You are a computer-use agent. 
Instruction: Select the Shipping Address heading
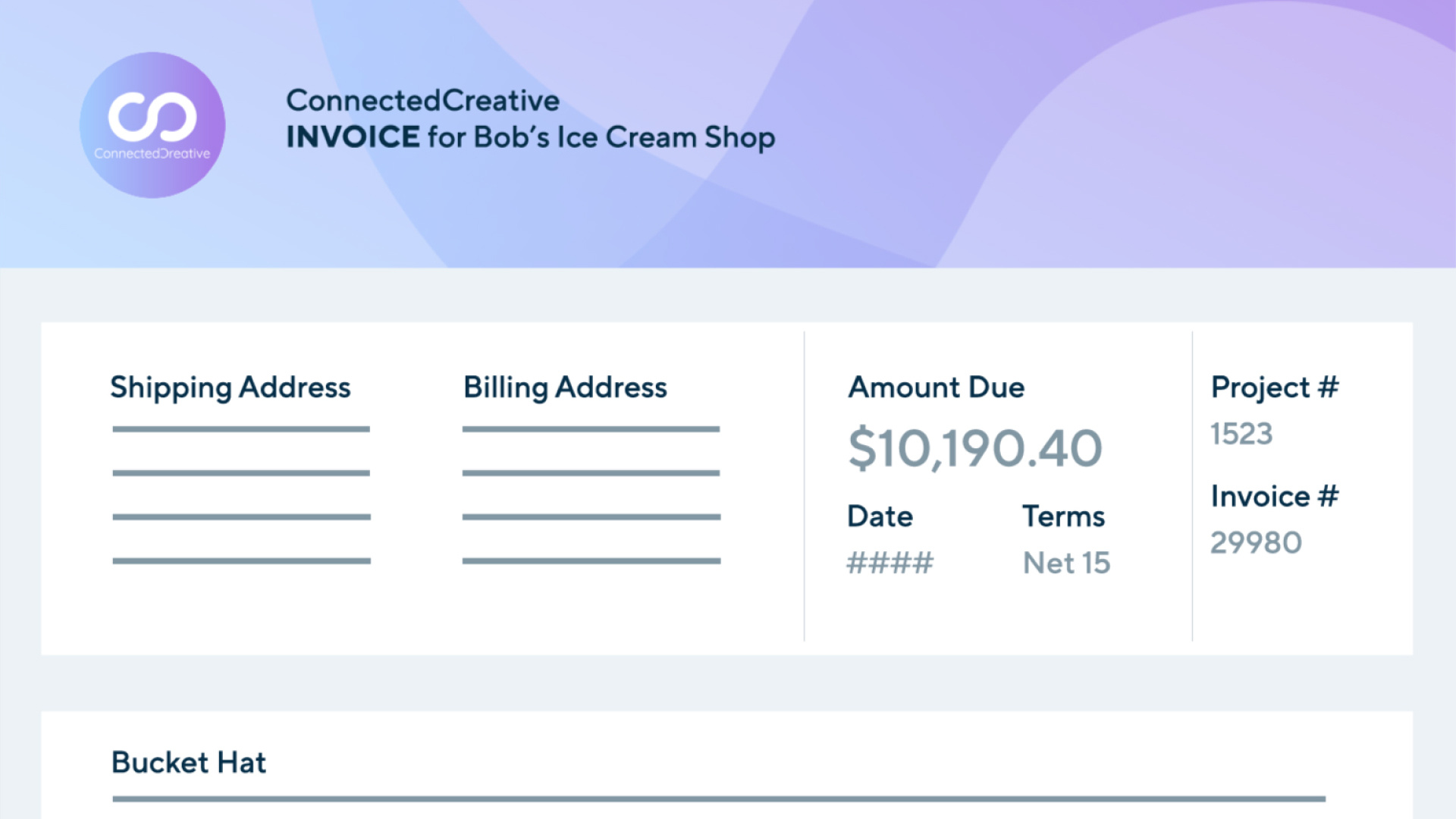231,388
